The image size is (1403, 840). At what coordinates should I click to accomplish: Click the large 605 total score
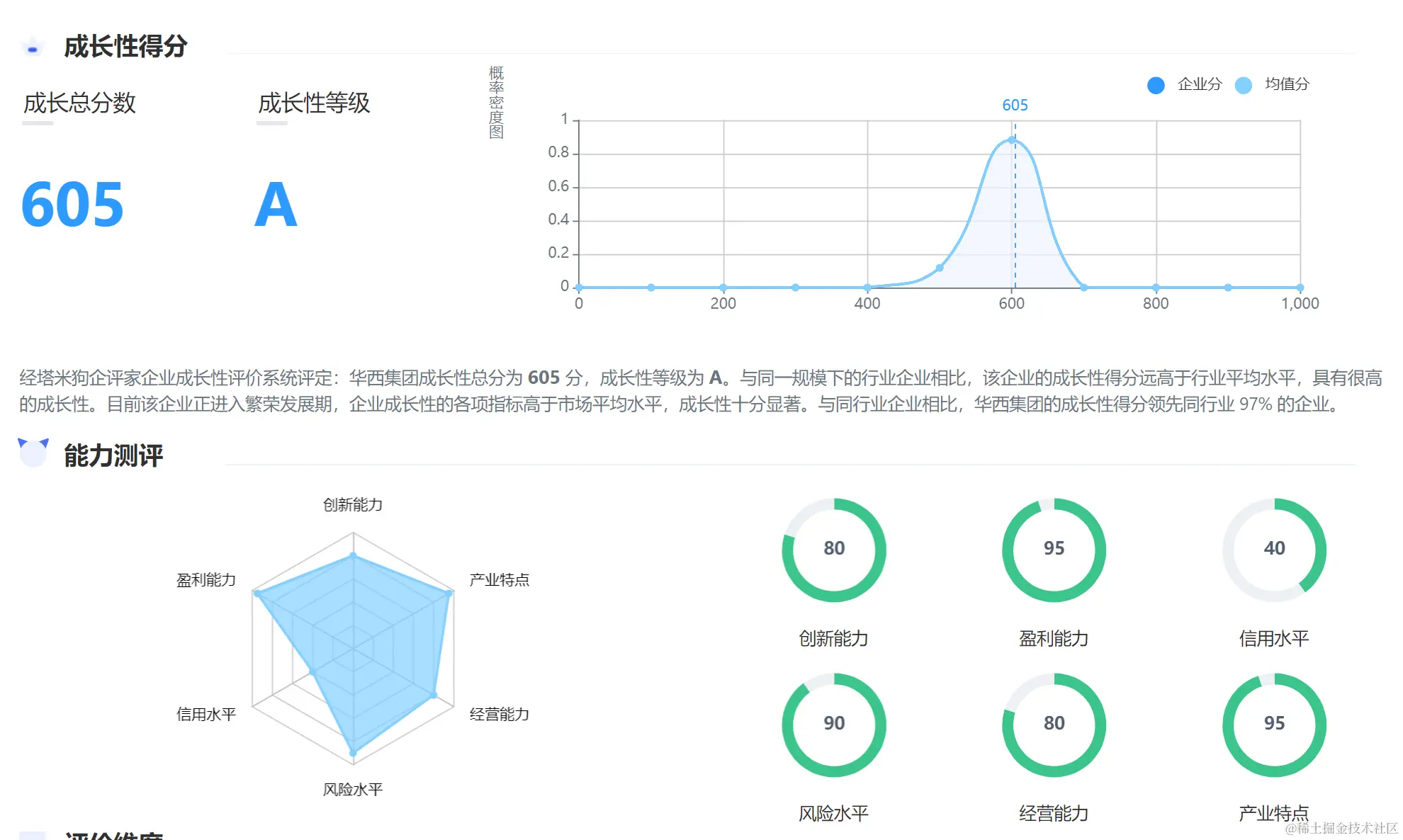point(72,205)
